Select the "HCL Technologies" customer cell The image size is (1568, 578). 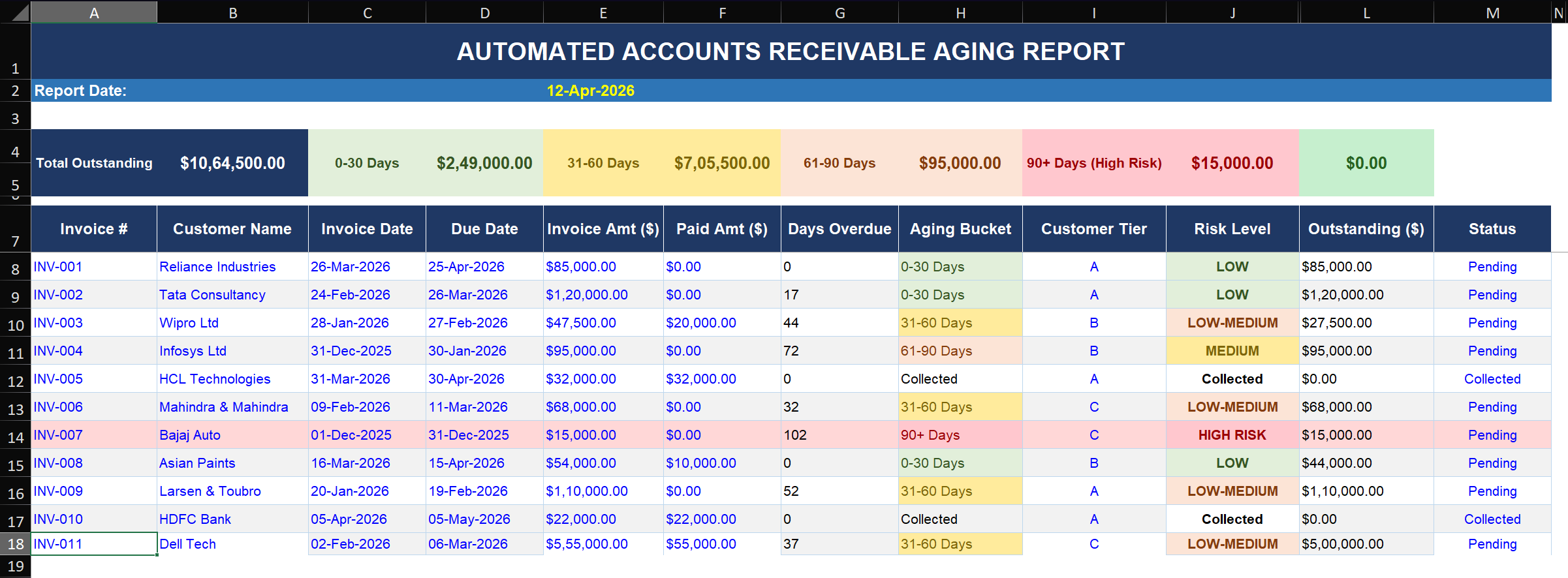[232, 379]
